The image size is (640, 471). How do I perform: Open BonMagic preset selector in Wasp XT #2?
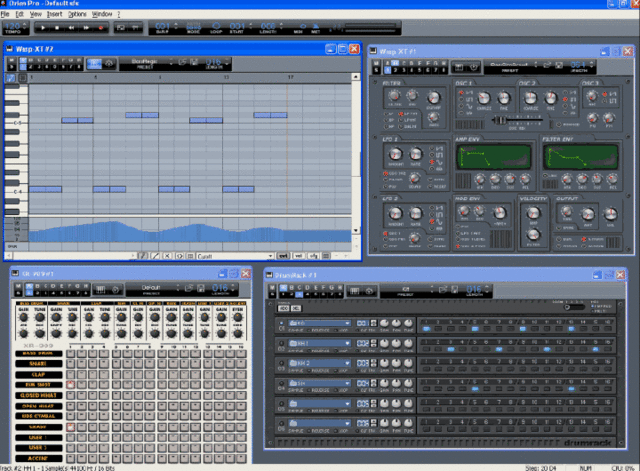point(147,64)
